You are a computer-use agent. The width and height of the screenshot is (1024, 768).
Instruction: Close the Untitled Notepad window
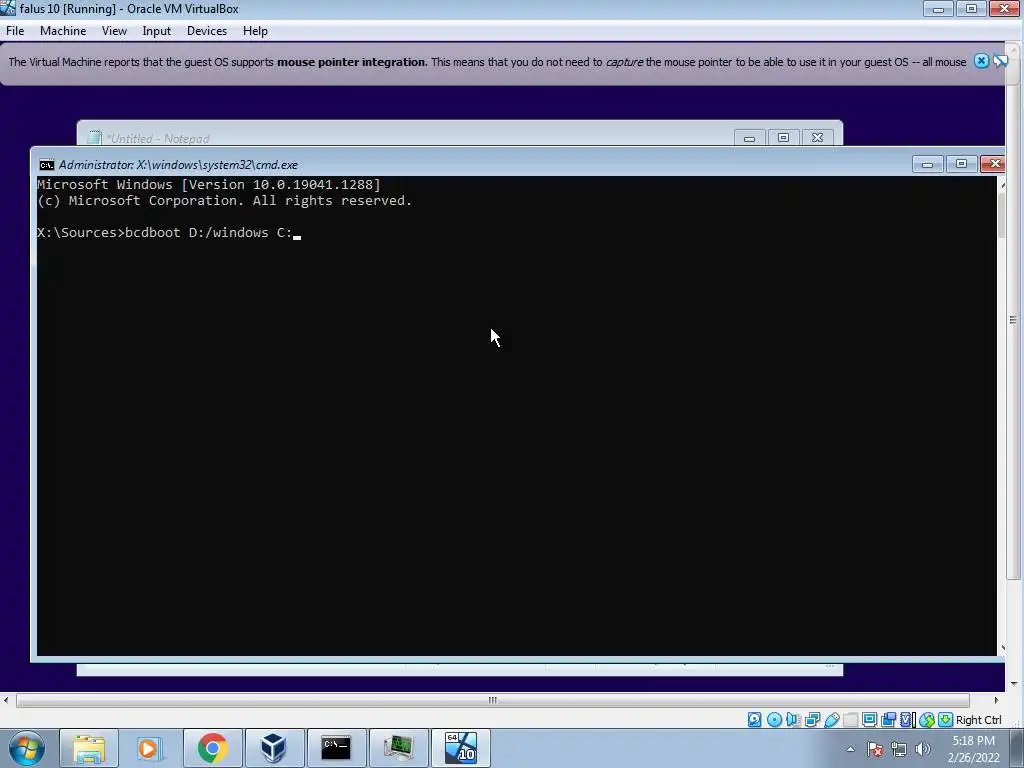[x=818, y=138]
